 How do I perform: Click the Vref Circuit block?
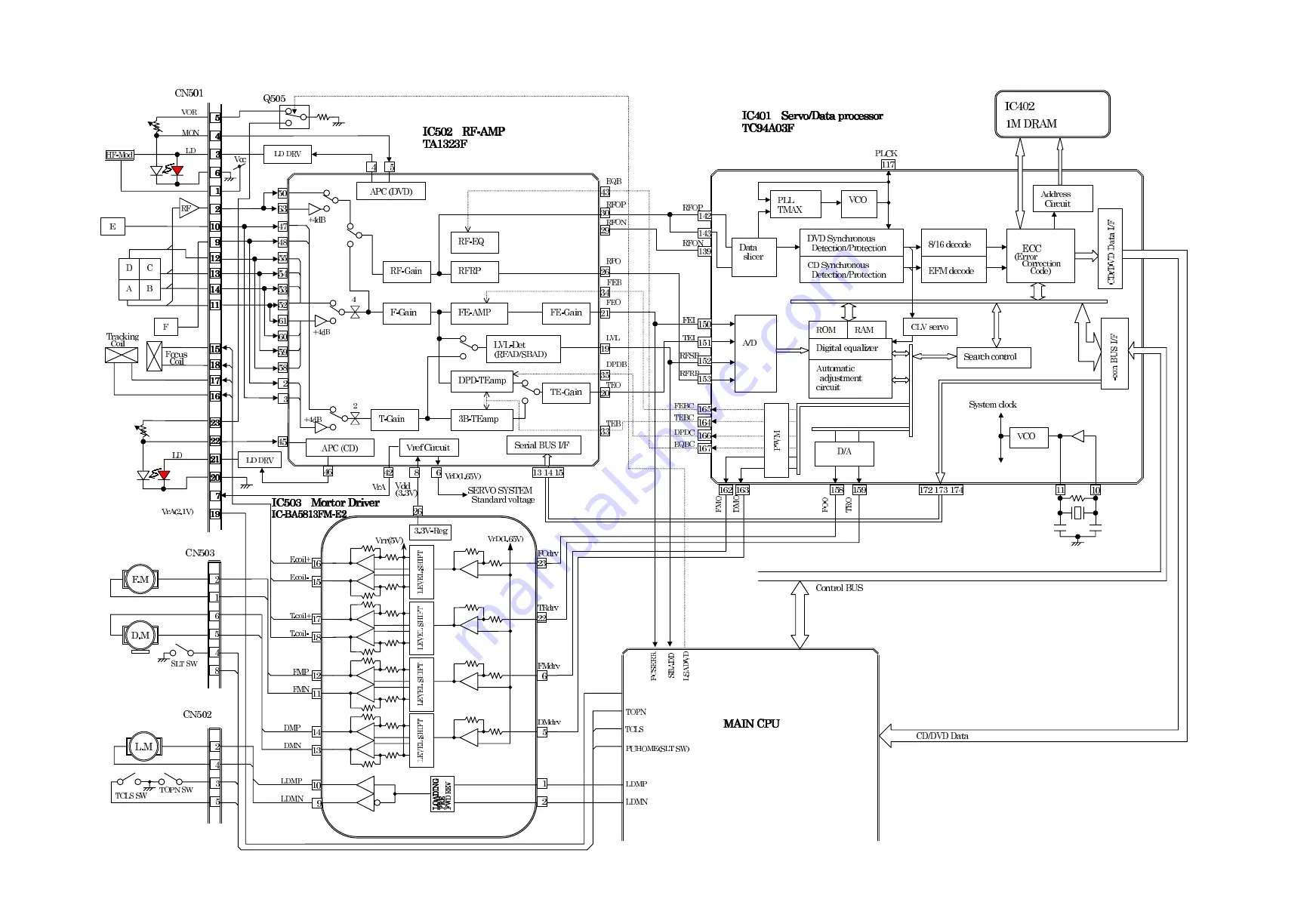pyautogui.click(x=428, y=448)
